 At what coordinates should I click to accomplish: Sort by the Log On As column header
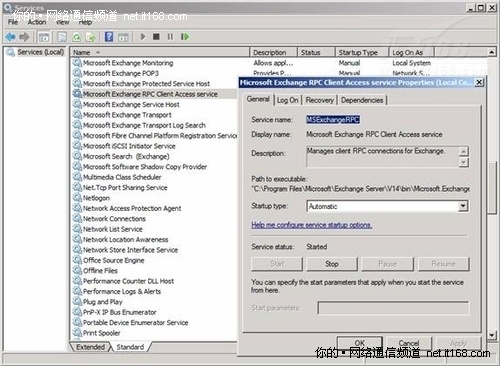411,52
